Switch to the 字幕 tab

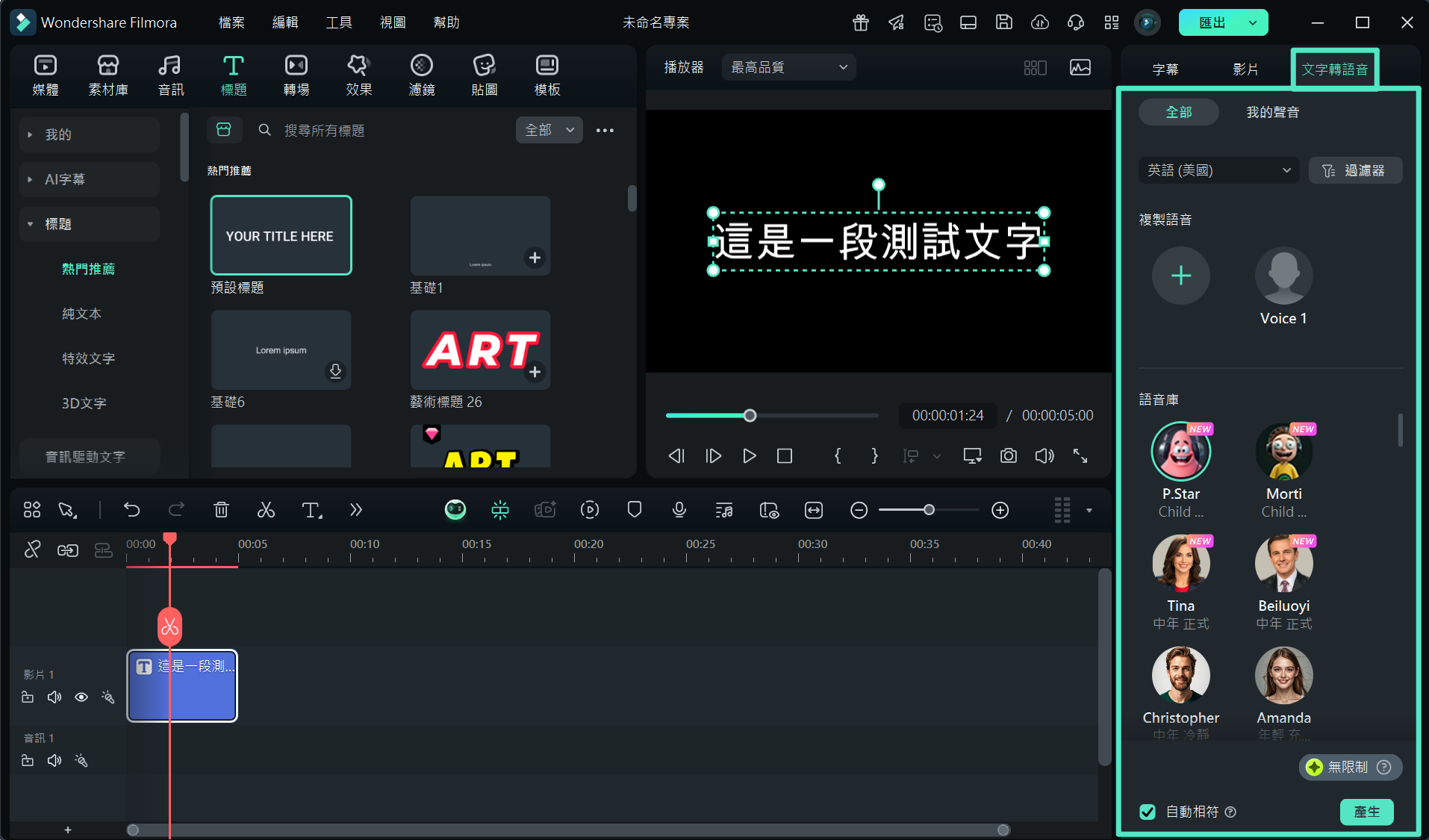[x=1165, y=69]
